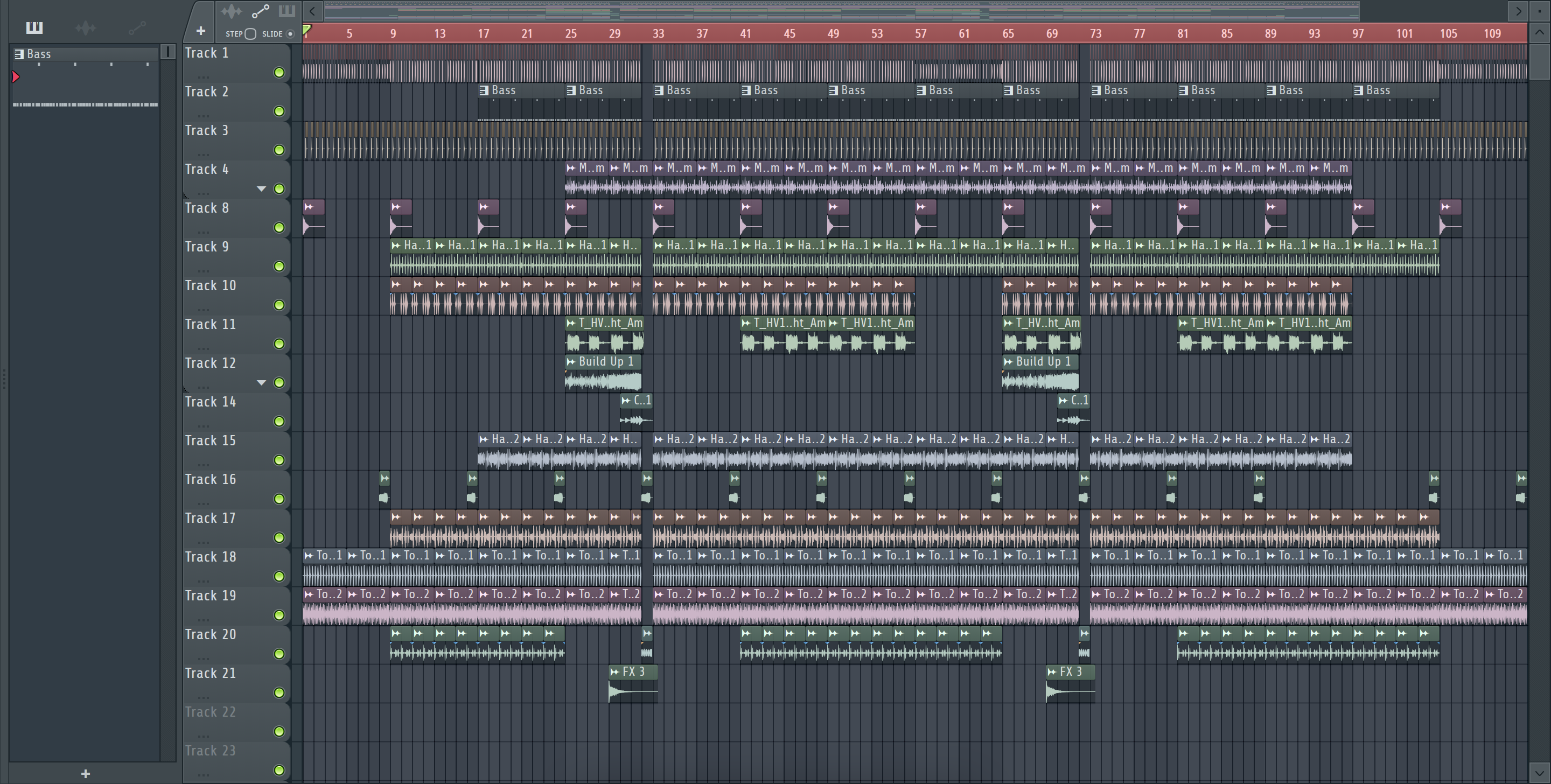Viewport: 1551px width, 784px height.
Task: Click the right arrow of the playlist overview scrollbar
Action: pos(1518,11)
